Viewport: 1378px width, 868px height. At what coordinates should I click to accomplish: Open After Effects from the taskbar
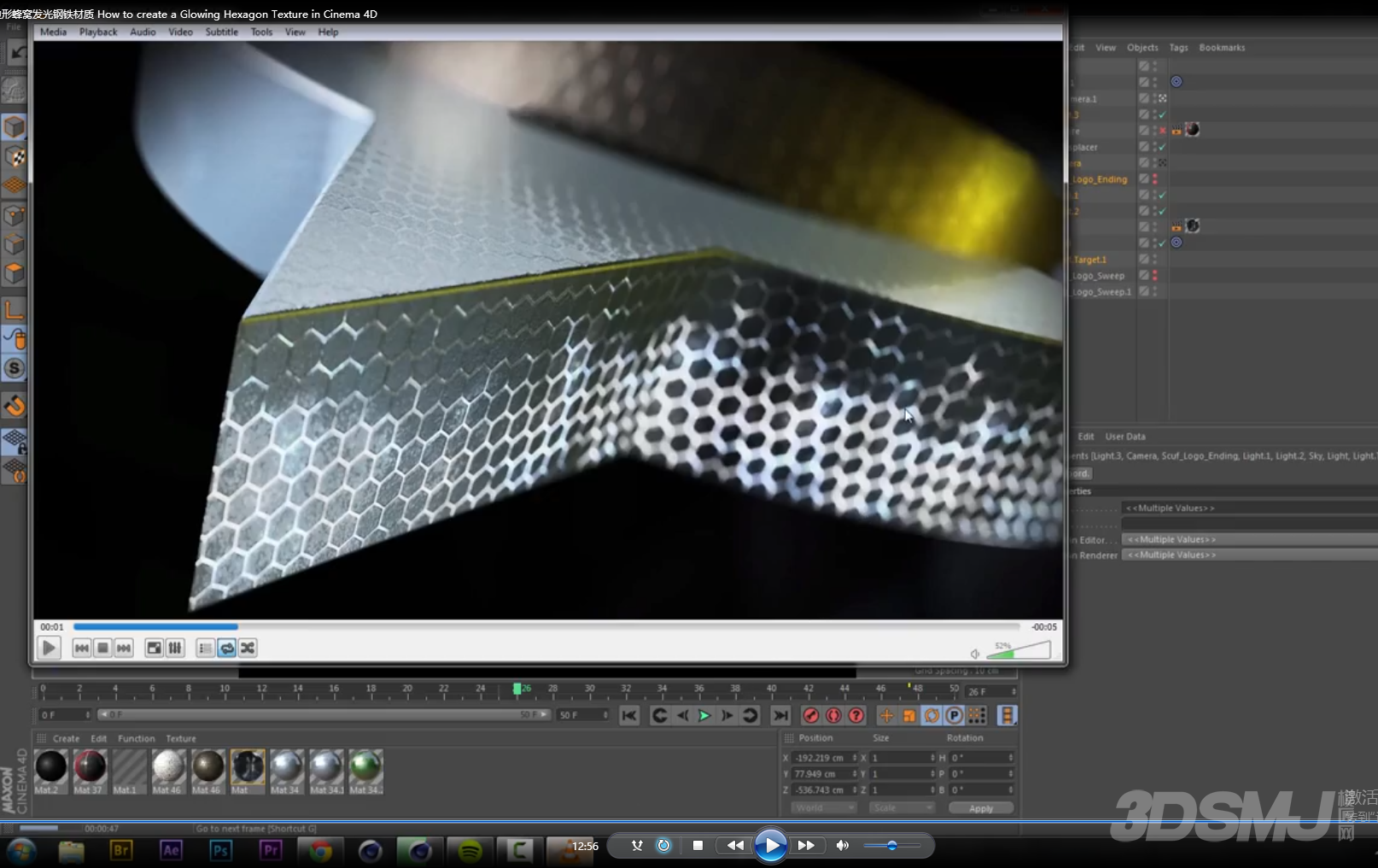(171, 850)
